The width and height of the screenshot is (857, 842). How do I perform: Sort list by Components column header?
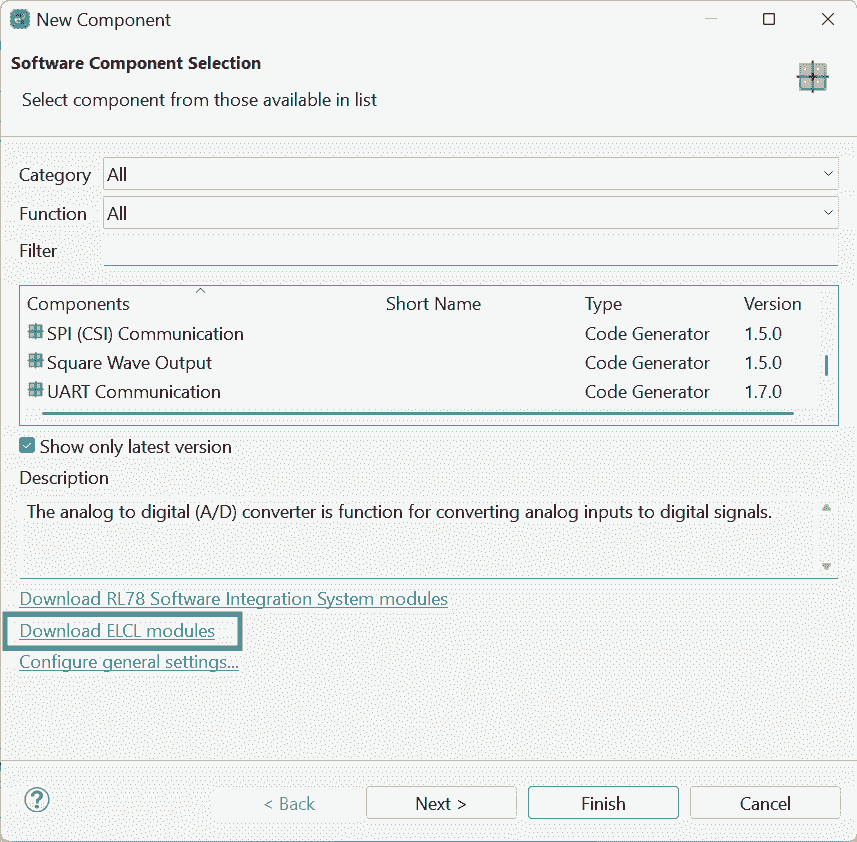pyautogui.click(x=78, y=304)
